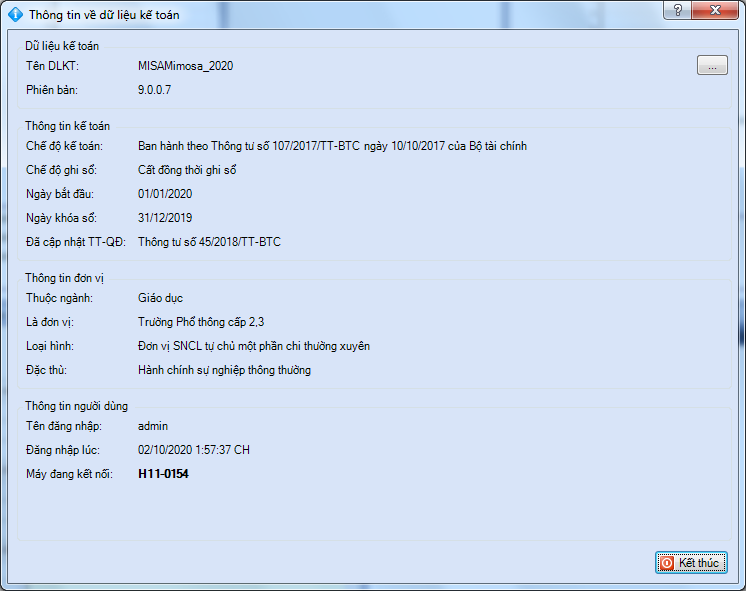
Task: Click the Loại hình label
Action: 50,346
